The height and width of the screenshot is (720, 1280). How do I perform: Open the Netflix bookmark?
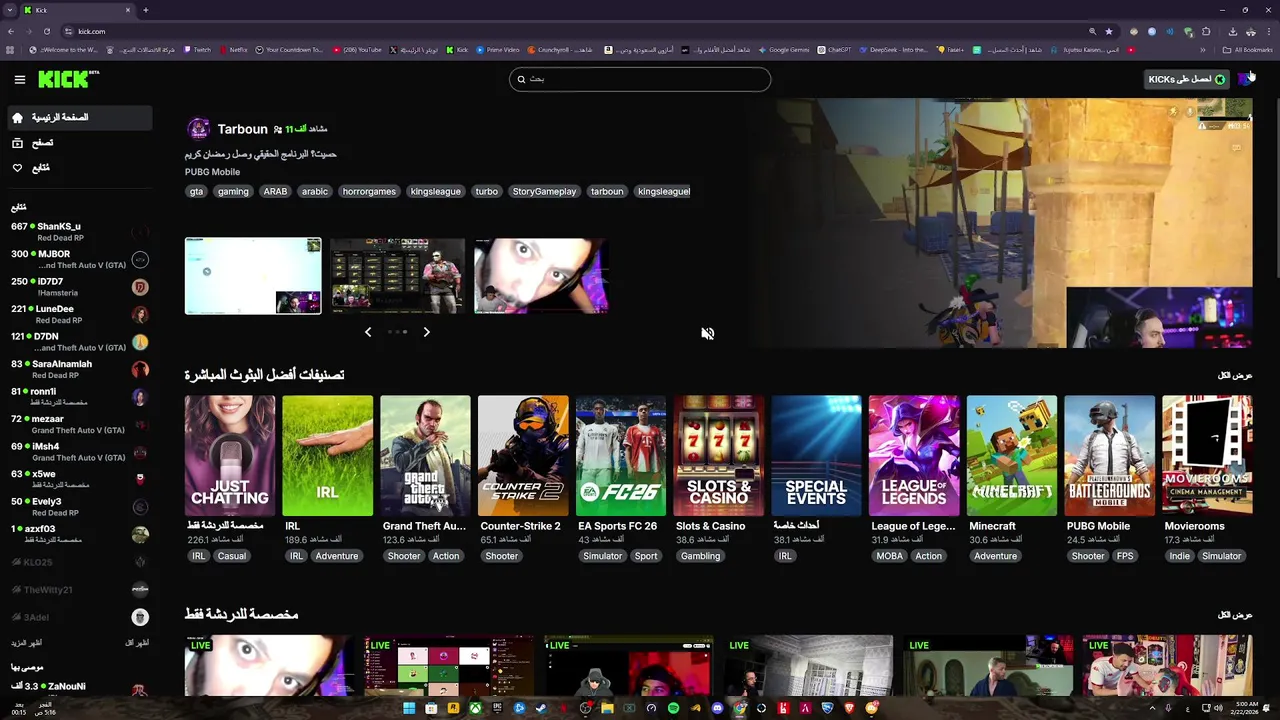coord(233,50)
